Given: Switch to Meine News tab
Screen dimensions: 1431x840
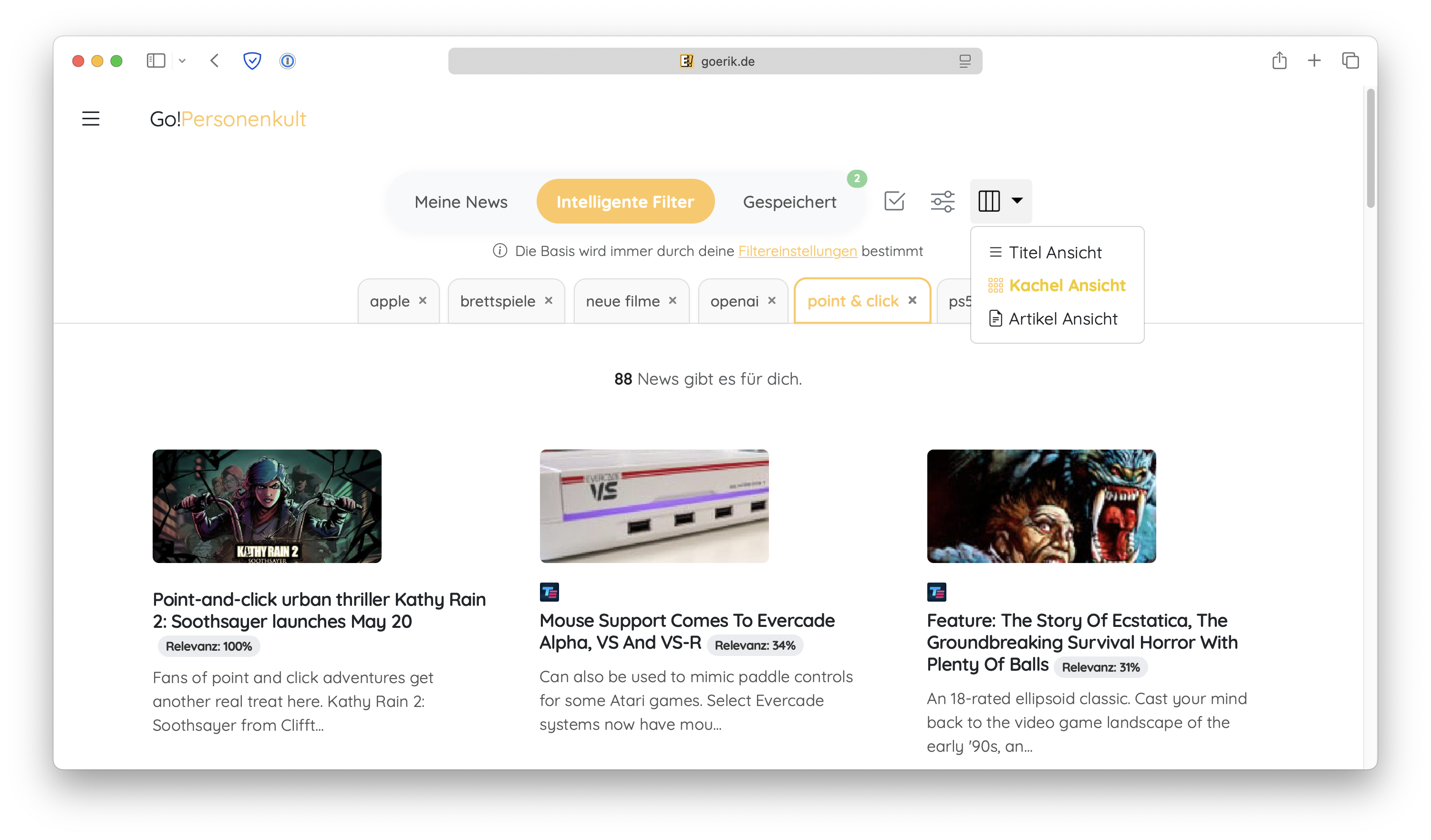Looking at the screenshot, I should click(460, 202).
